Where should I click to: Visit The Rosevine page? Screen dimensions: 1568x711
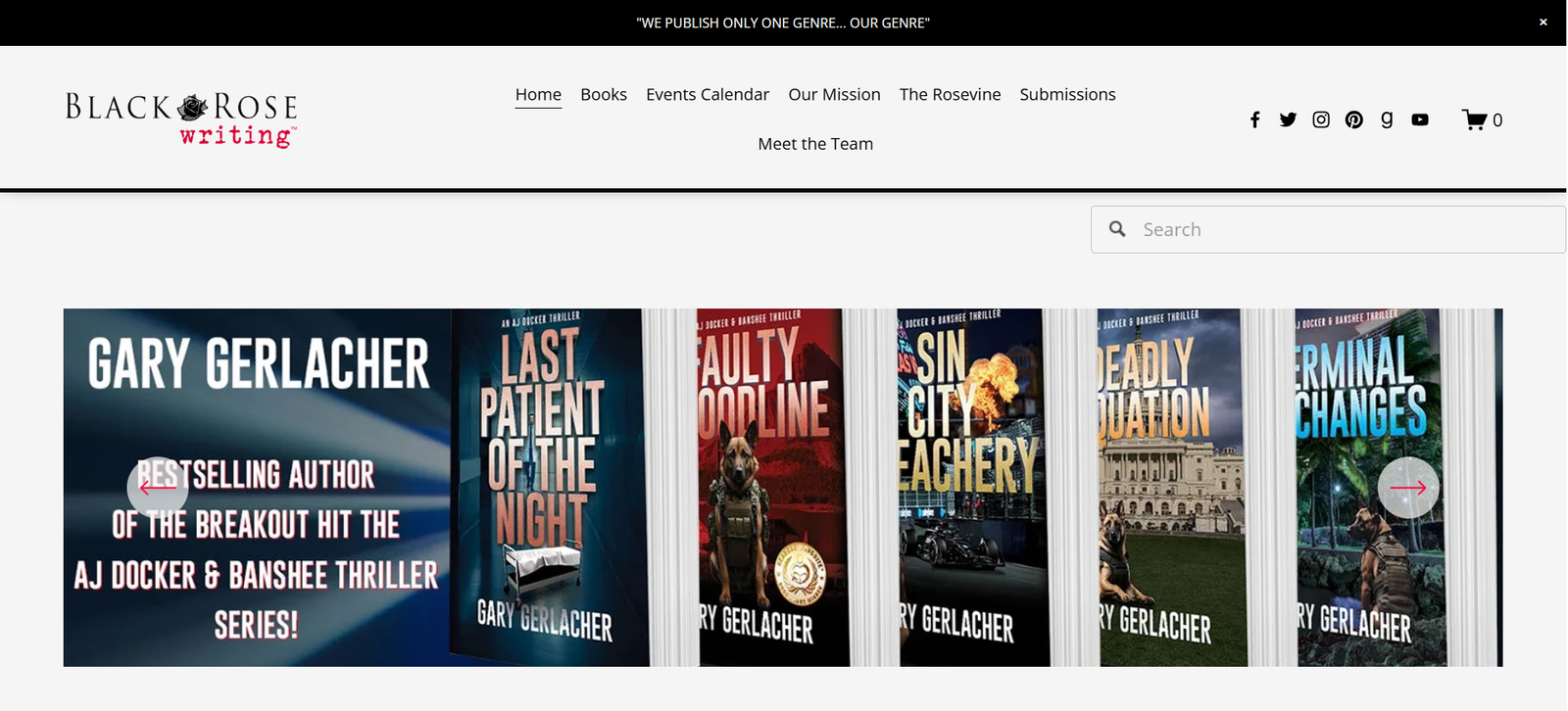point(950,95)
